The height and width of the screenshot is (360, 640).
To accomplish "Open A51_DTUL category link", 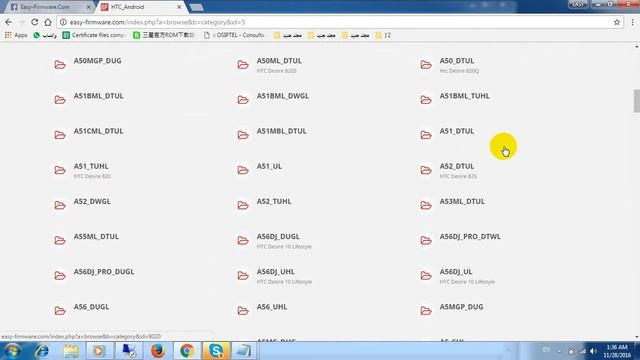I will 457,131.
